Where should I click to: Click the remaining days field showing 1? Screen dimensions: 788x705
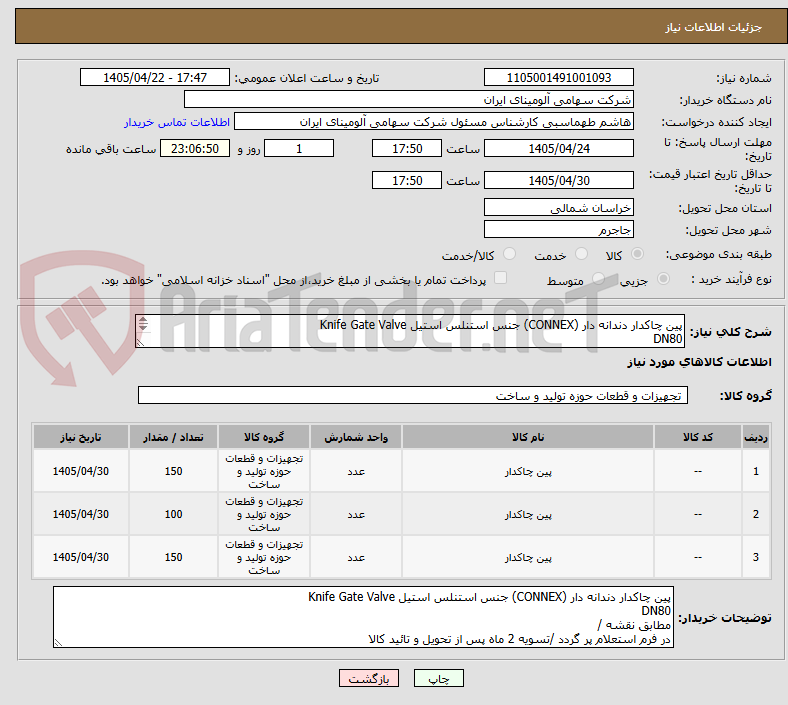tap(299, 148)
